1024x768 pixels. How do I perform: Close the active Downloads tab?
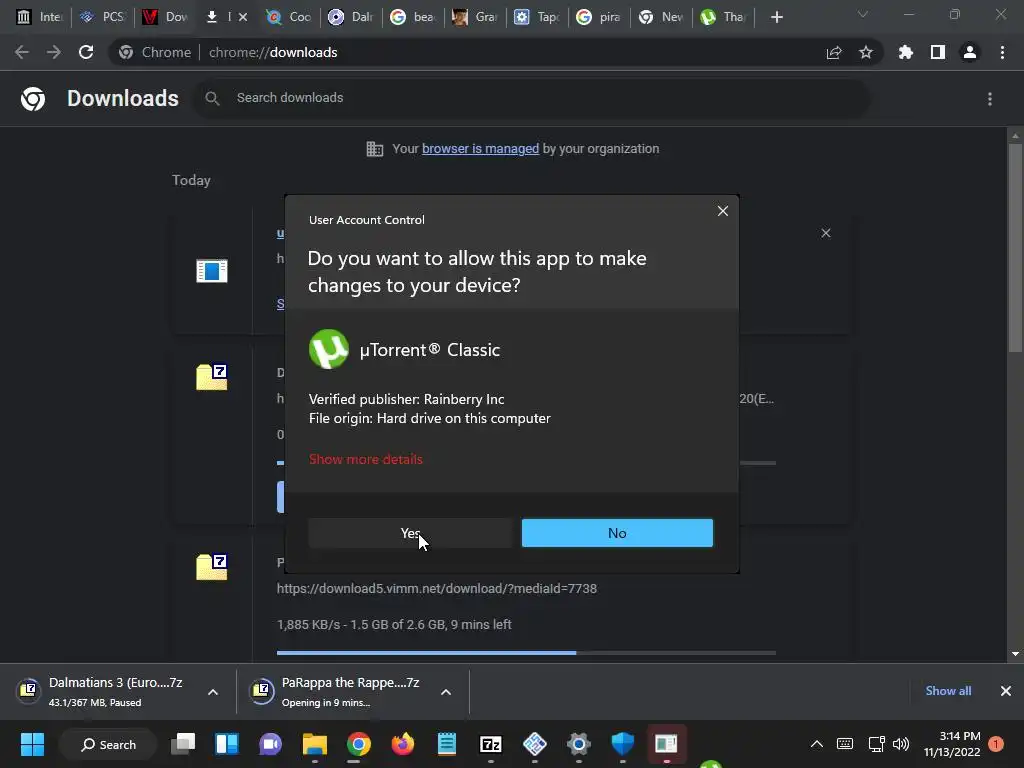pyautogui.click(x=243, y=17)
